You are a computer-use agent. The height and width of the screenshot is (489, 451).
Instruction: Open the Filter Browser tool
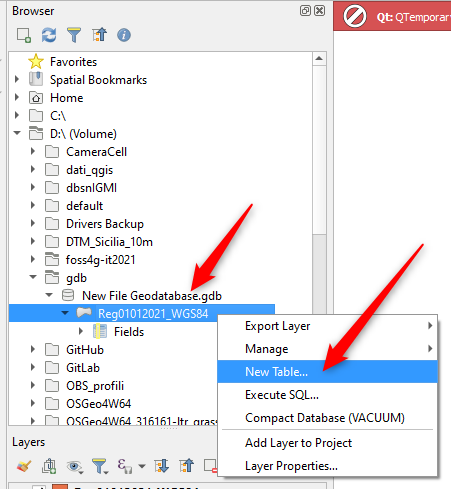click(x=74, y=35)
